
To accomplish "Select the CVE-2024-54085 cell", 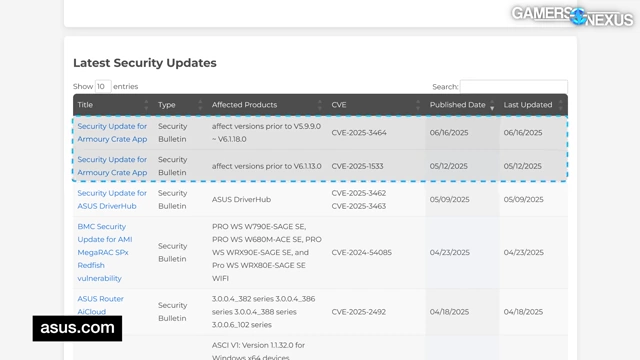I will pyautogui.click(x=362, y=253).
